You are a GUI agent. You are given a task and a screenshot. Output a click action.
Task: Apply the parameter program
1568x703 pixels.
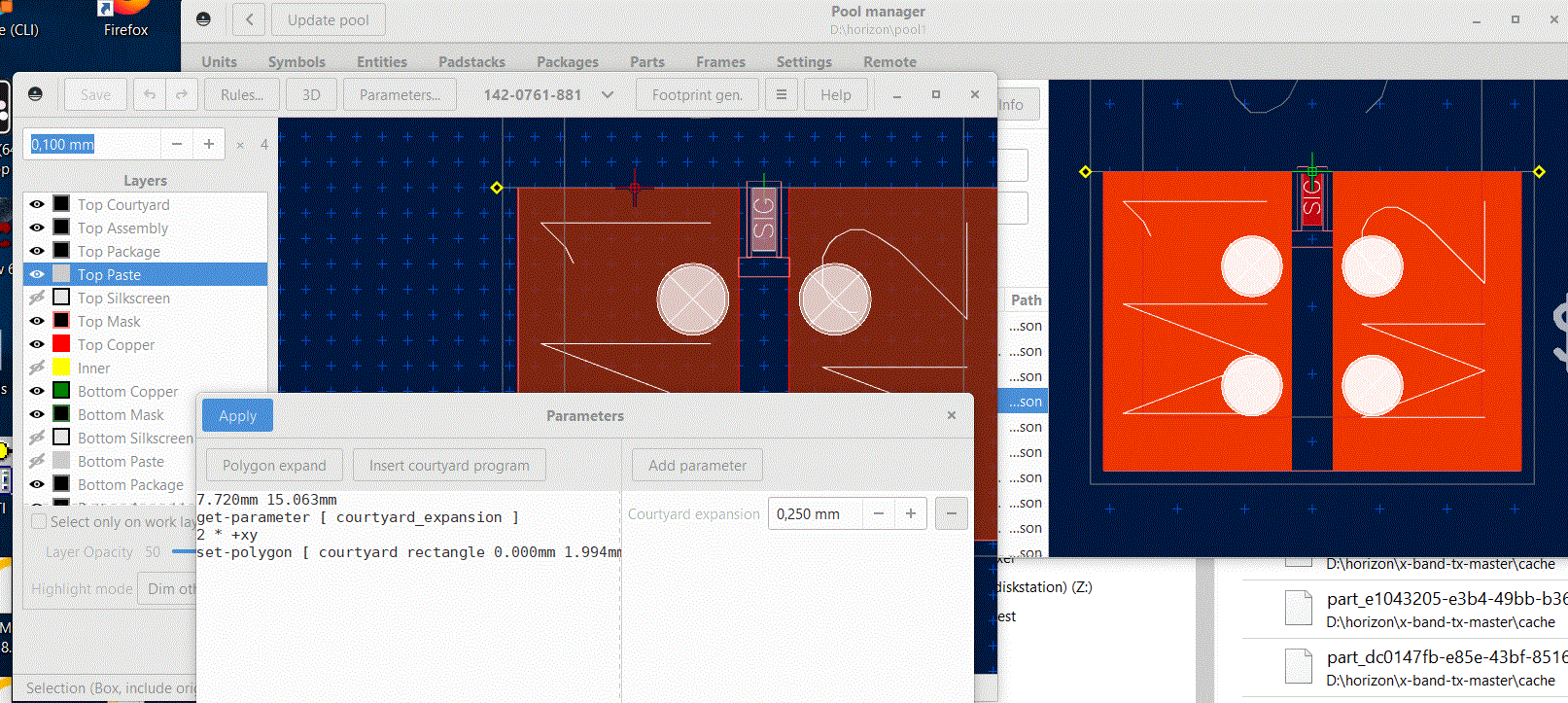point(237,415)
